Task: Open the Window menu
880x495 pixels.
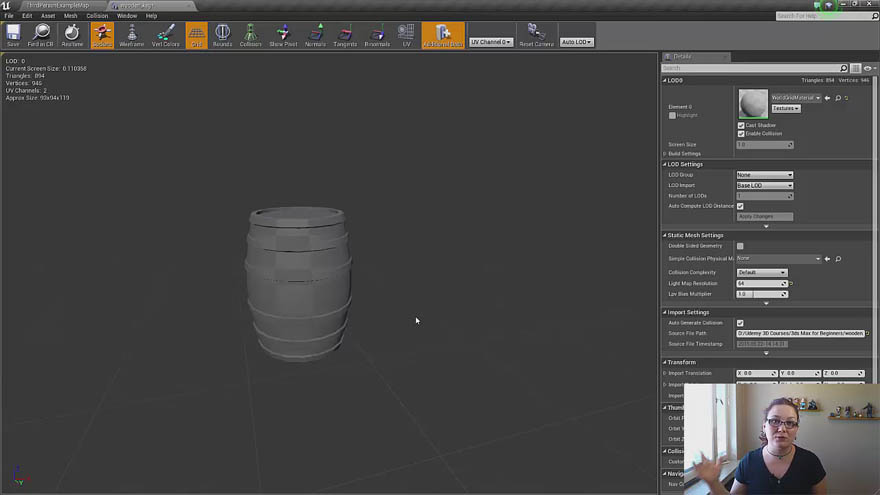Action: click(x=127, y=16)
